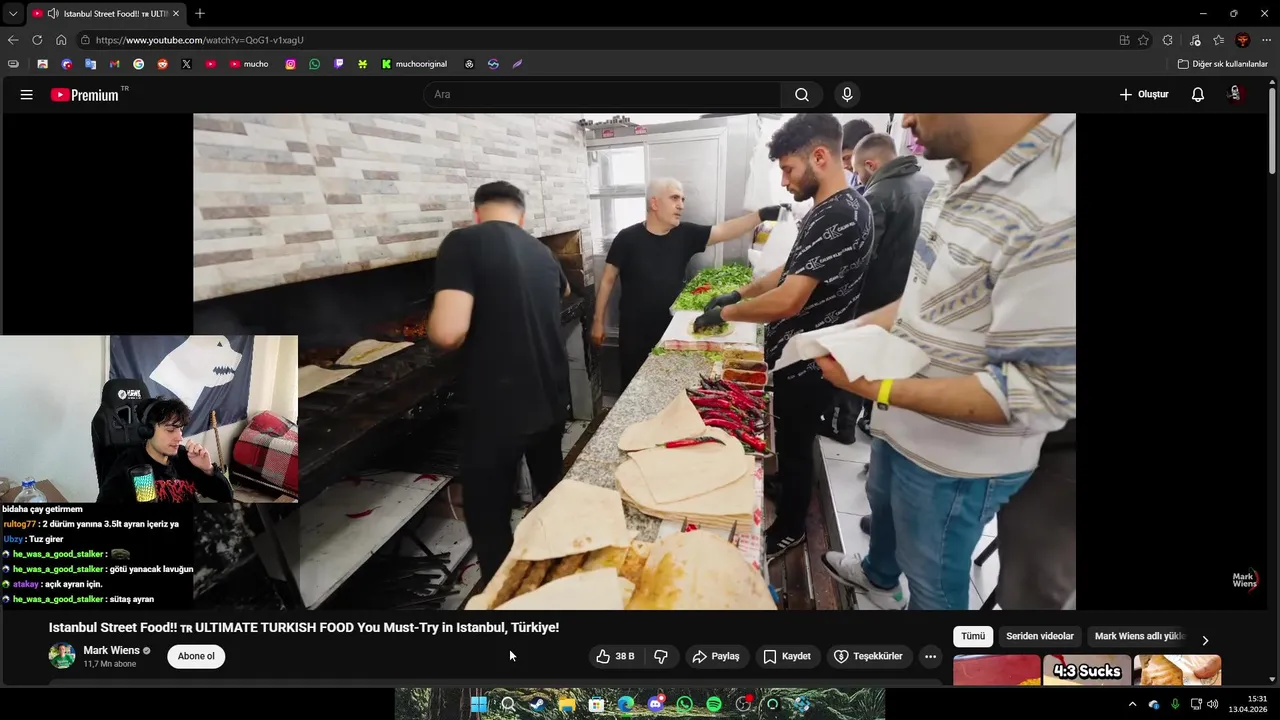Open the Windows Start menu
This screenshot has height=720, width=1280.
pyautogui.click(x=478, y=704)
